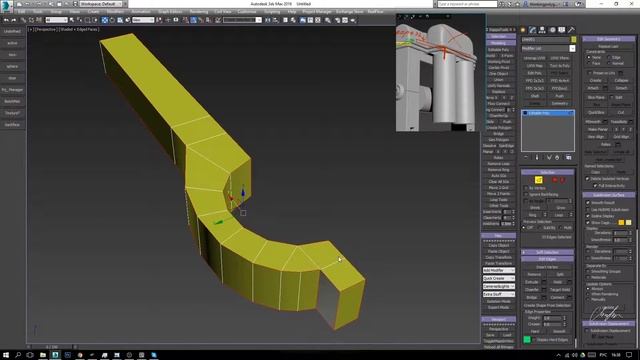Activate the Select and Scale tool
This screenshot has width=640, height=360.
coord(120,20)
